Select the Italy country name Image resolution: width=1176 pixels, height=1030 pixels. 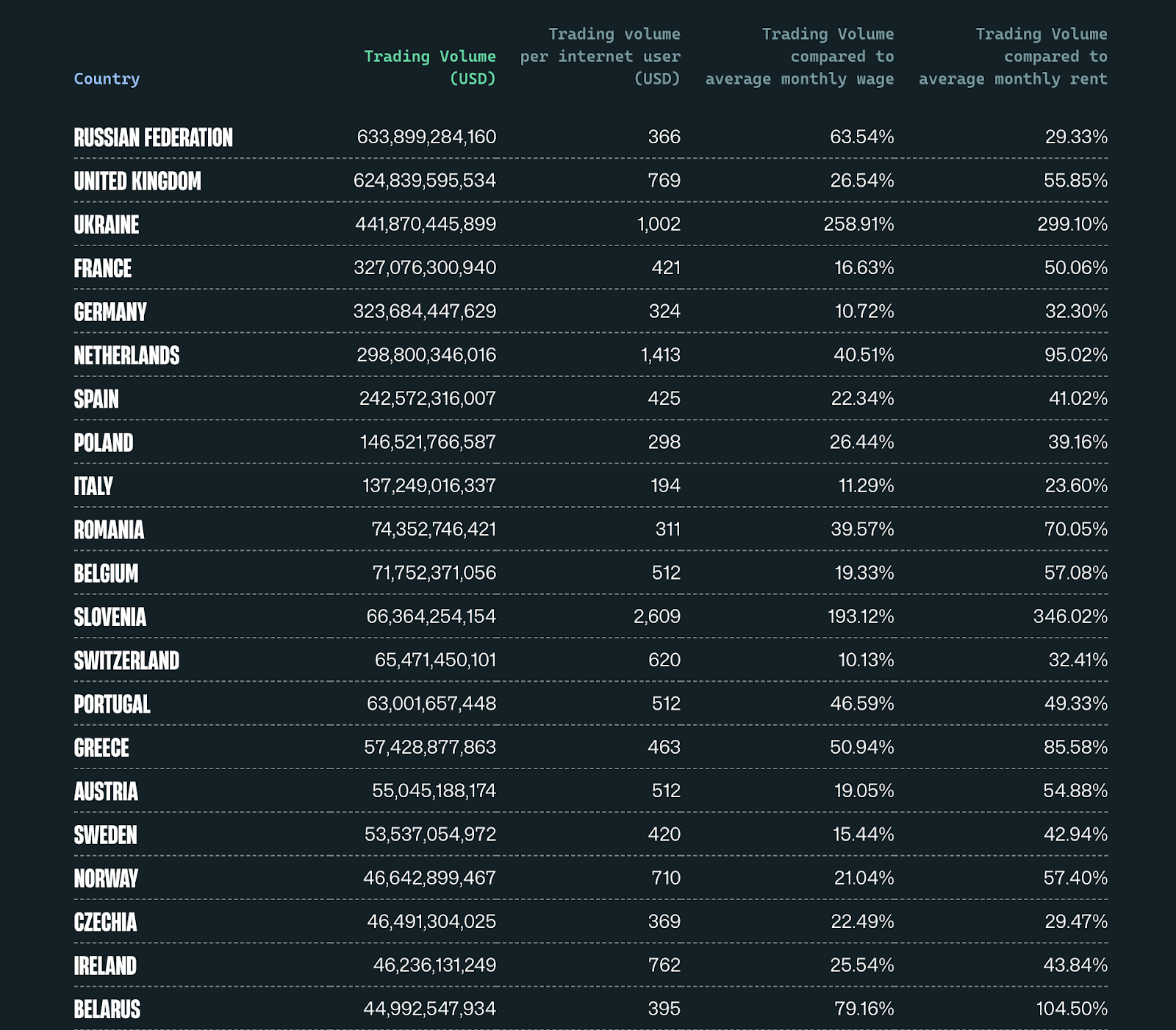point(93,486)
